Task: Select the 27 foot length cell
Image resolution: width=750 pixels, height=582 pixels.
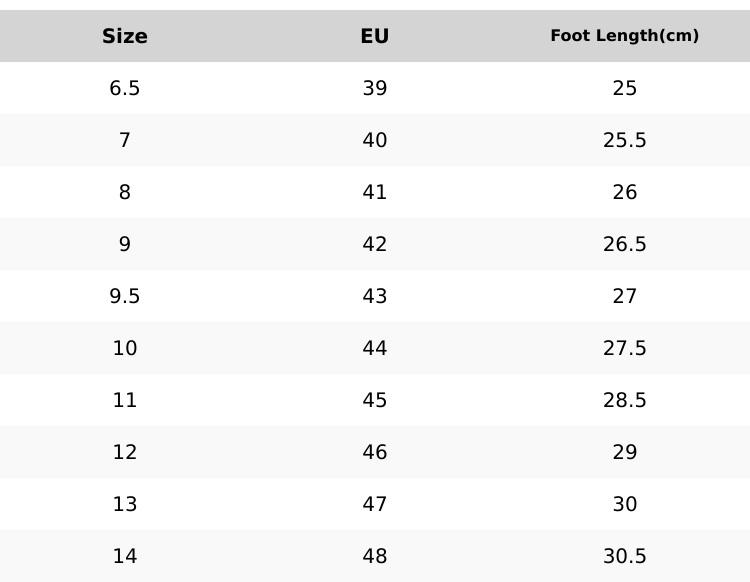Action: pyautogui.click(x=624, y=296)
